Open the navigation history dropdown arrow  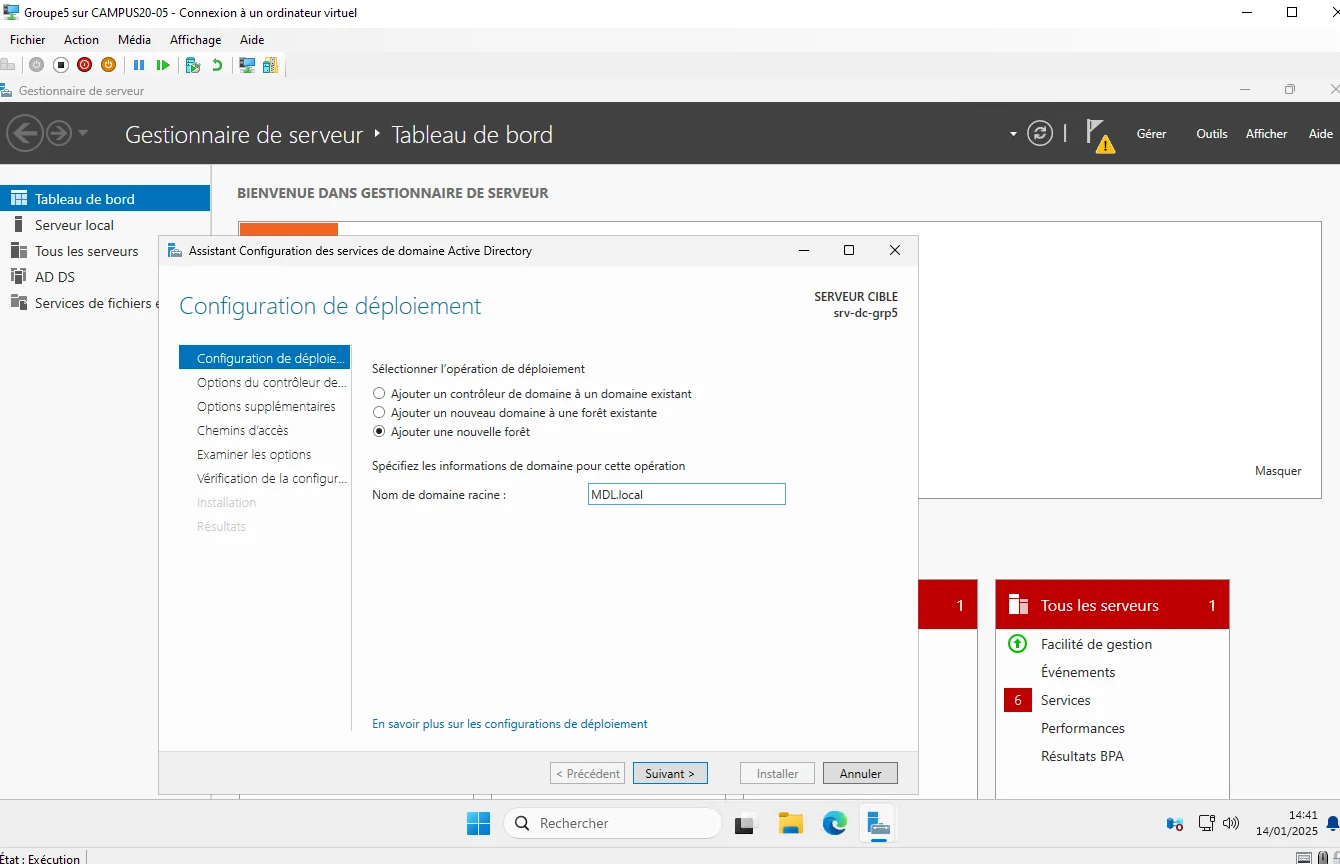click(83, 133)
